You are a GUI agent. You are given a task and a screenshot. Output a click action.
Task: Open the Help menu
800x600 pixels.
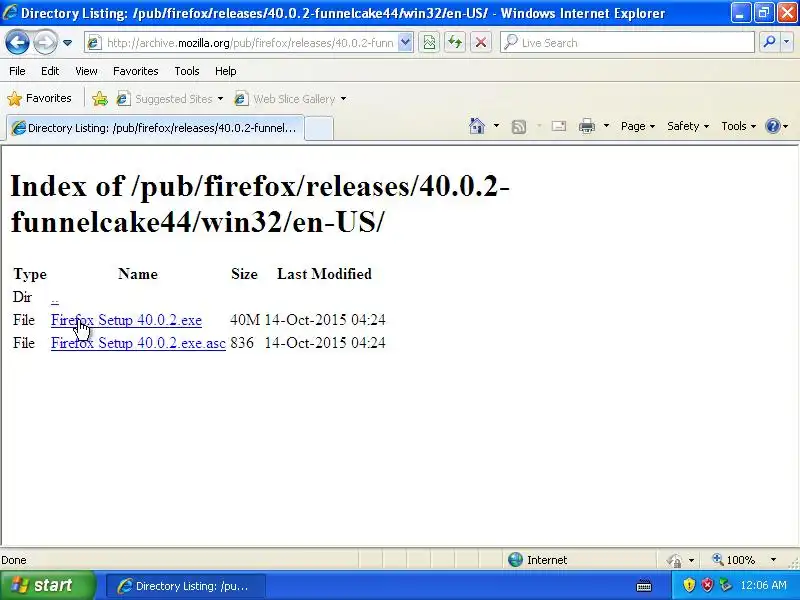coord(226,71)
